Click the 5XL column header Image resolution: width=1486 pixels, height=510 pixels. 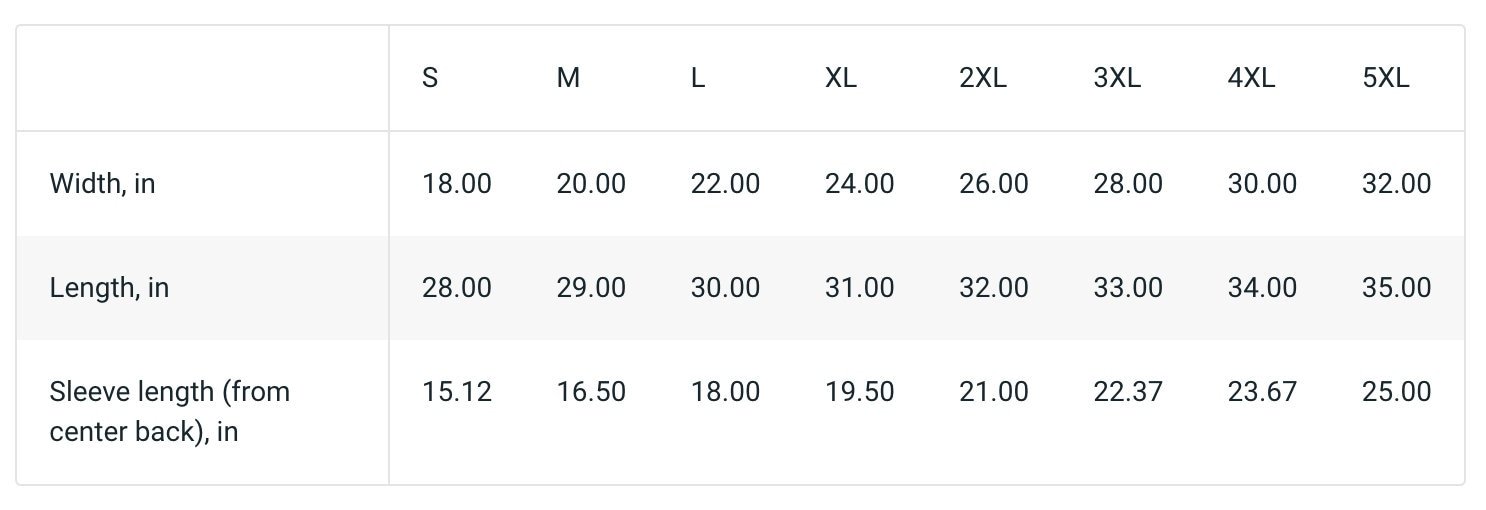click(1386, 78)
